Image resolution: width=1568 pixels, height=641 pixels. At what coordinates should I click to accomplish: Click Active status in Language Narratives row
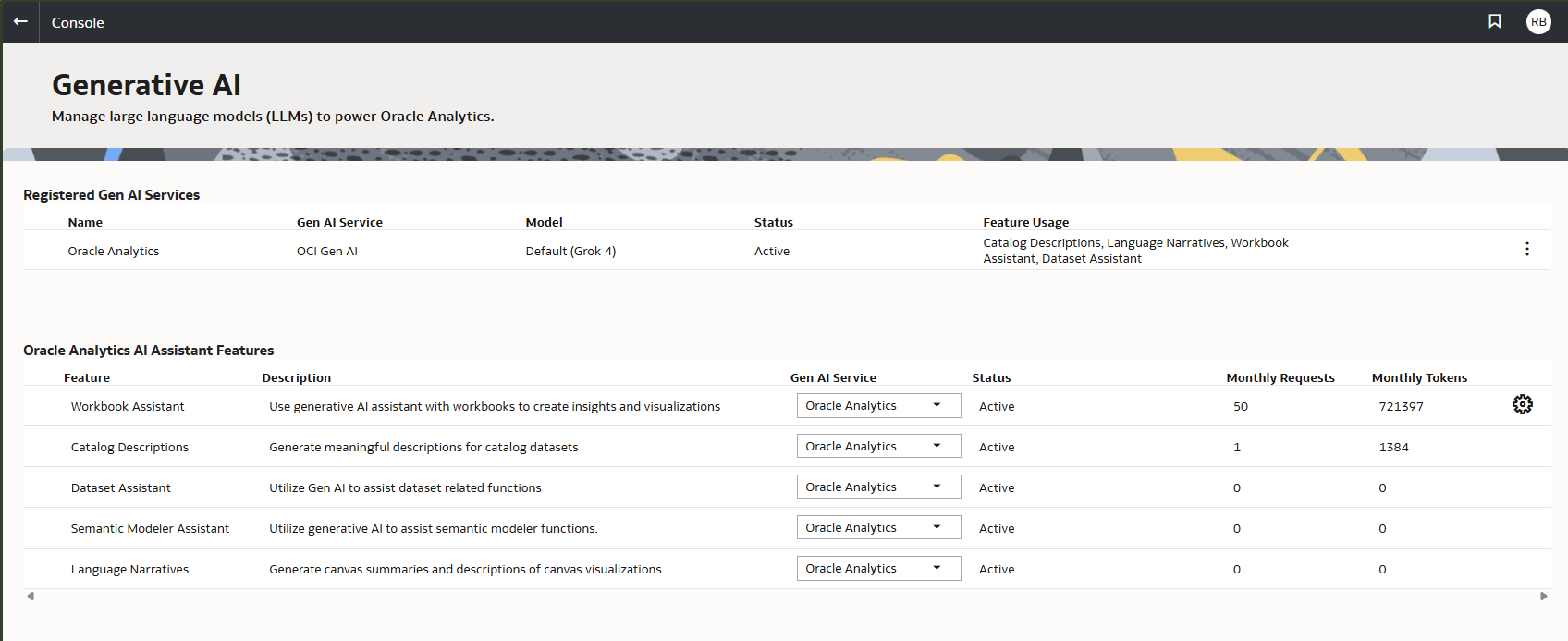pyautogui.click(x=997, y=570)
